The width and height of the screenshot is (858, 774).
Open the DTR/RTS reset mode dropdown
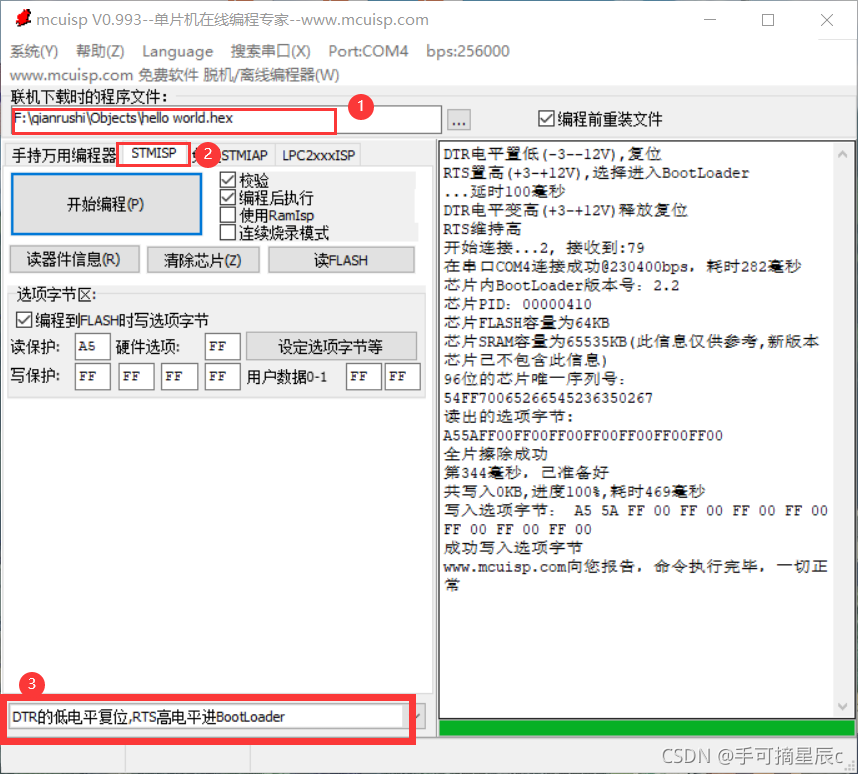tap(416, 717)
